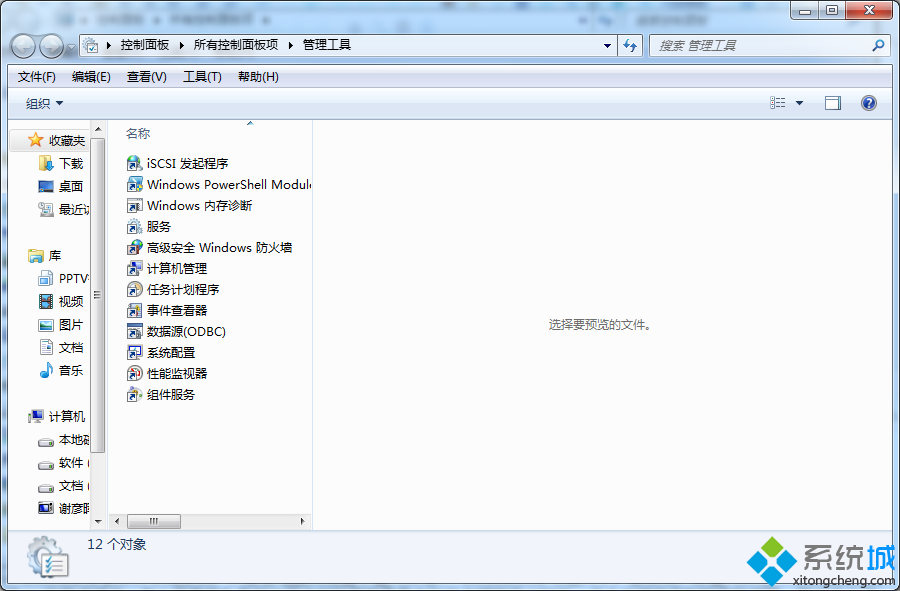
Task: Click the 控制面板 breadcrumb
Action: 145,45
